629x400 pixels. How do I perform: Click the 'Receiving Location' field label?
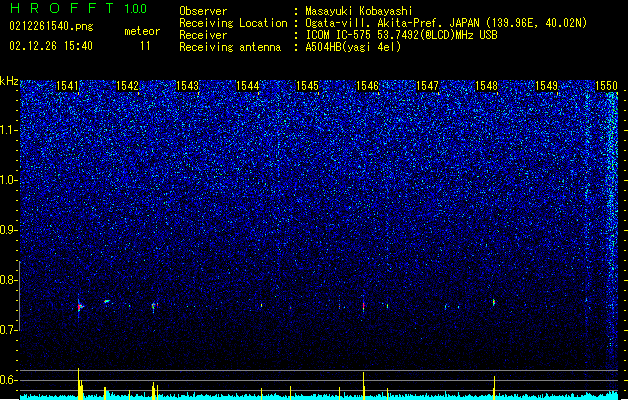pos(233,23)
